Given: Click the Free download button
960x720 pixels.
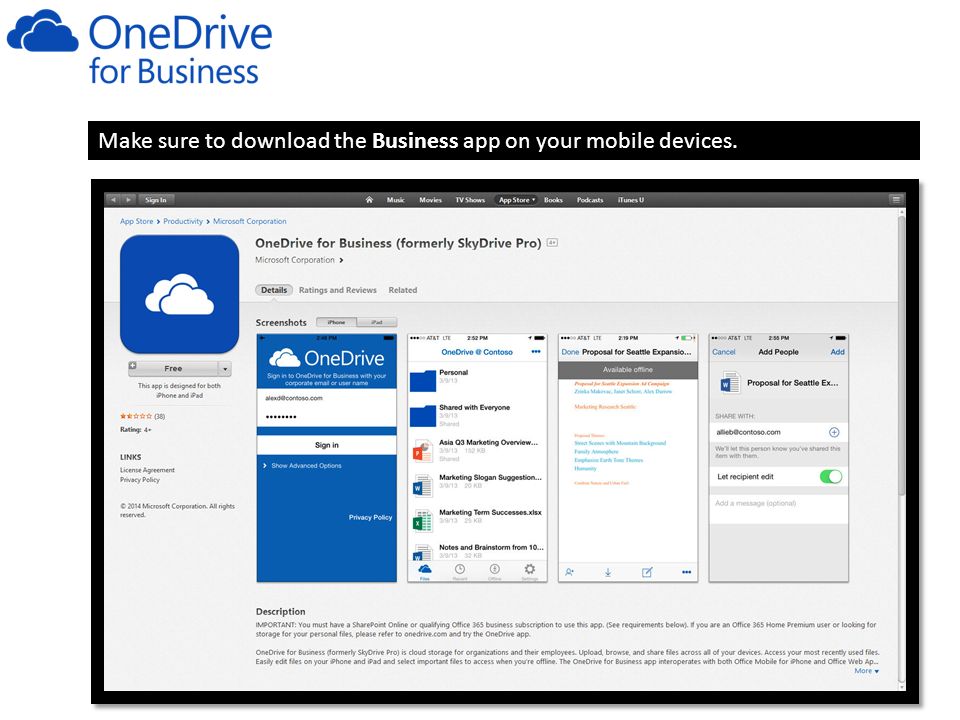Looking at the screenshot, I should pyautogui.click(x=173, y=369).
